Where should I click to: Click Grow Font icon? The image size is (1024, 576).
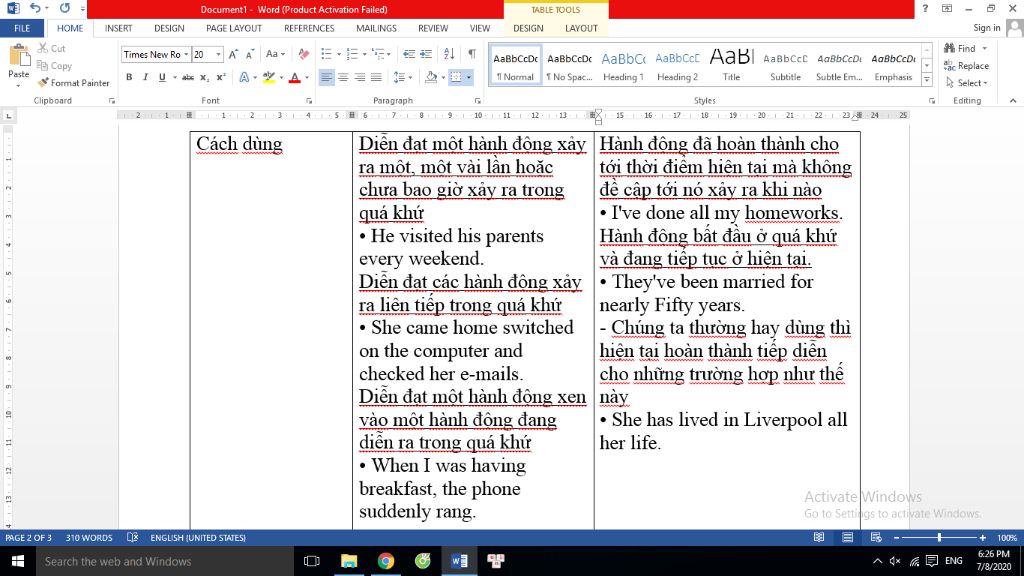[233, 54]
